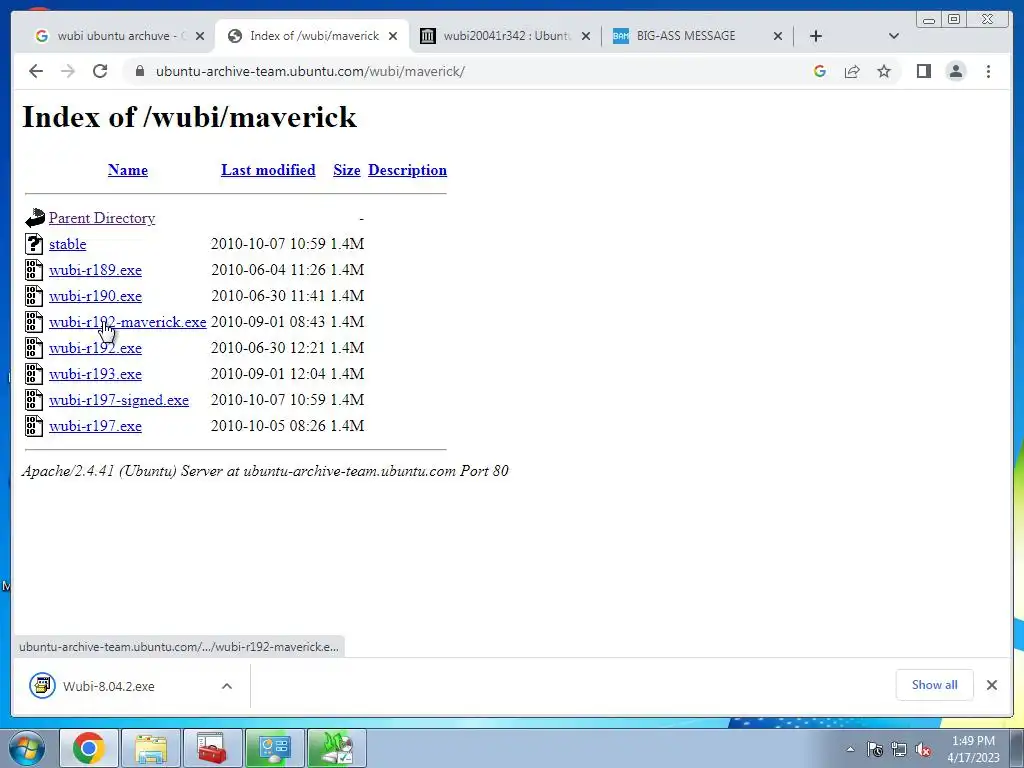Image resolution: width=1024 pixels, height=768 pixels.
Task: Sort the listing by Name
Action: tap(128, 170)
